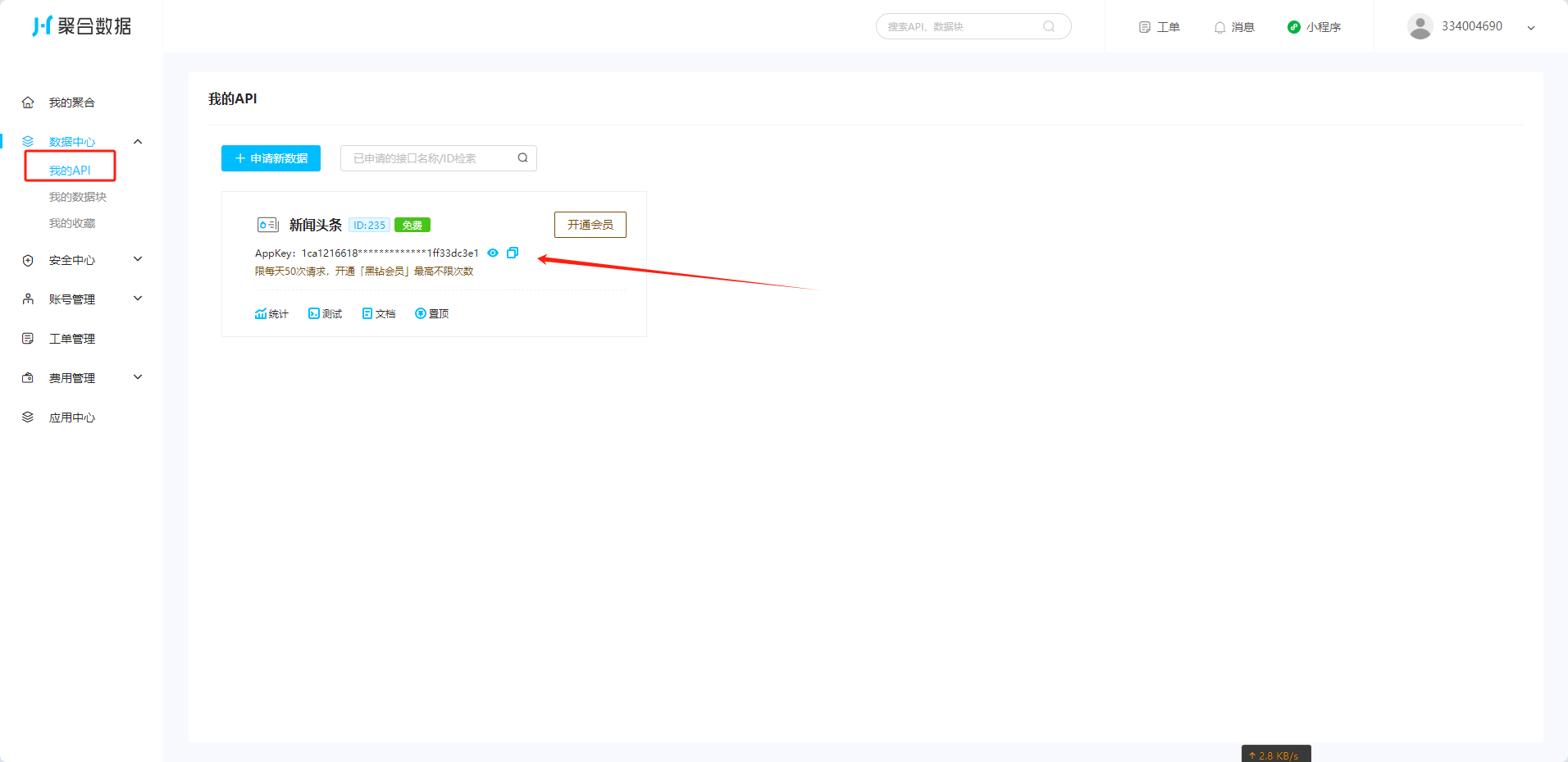Expand the 账号管理 menu
This screenshot has height=762, width=1568.
point(138,299)
